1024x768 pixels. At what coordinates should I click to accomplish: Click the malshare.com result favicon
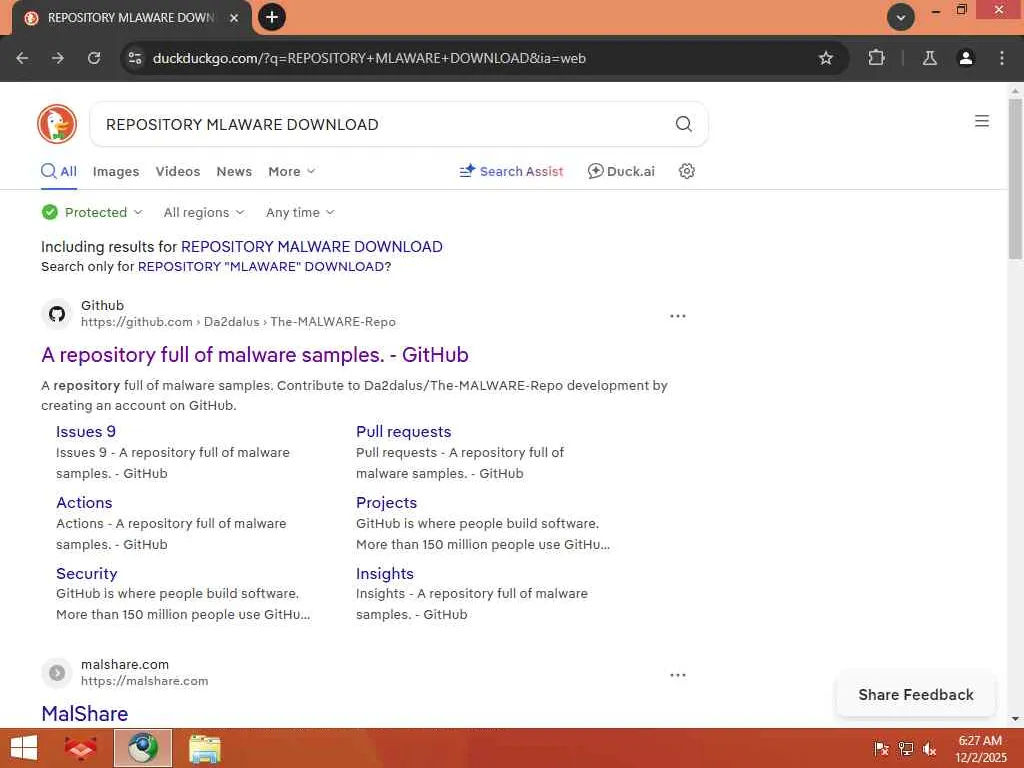pos(57,673)
